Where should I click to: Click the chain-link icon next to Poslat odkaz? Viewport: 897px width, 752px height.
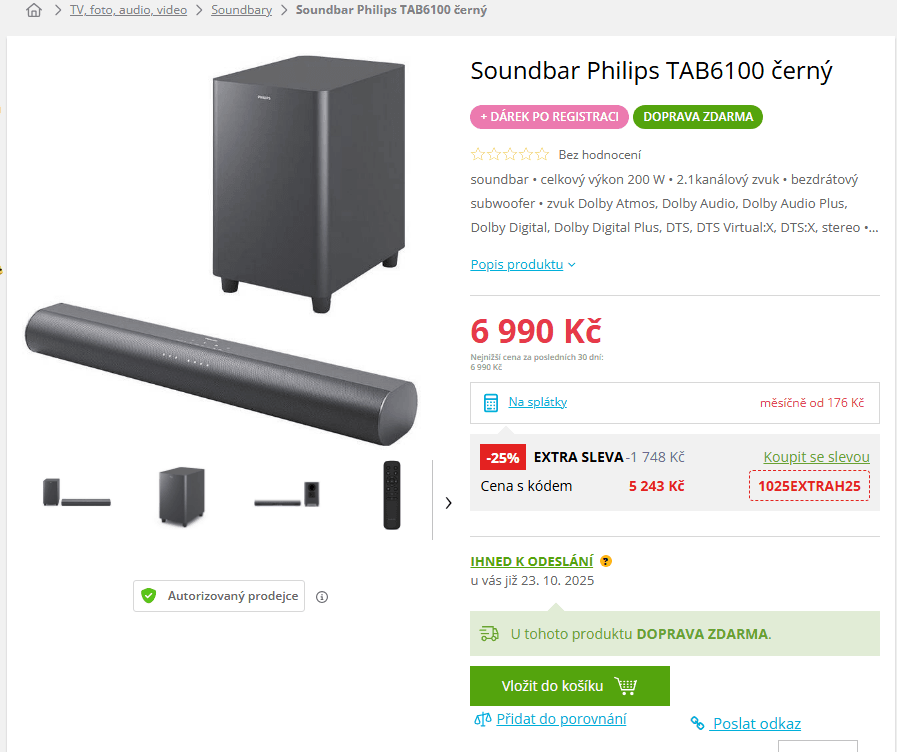[698, 723]
